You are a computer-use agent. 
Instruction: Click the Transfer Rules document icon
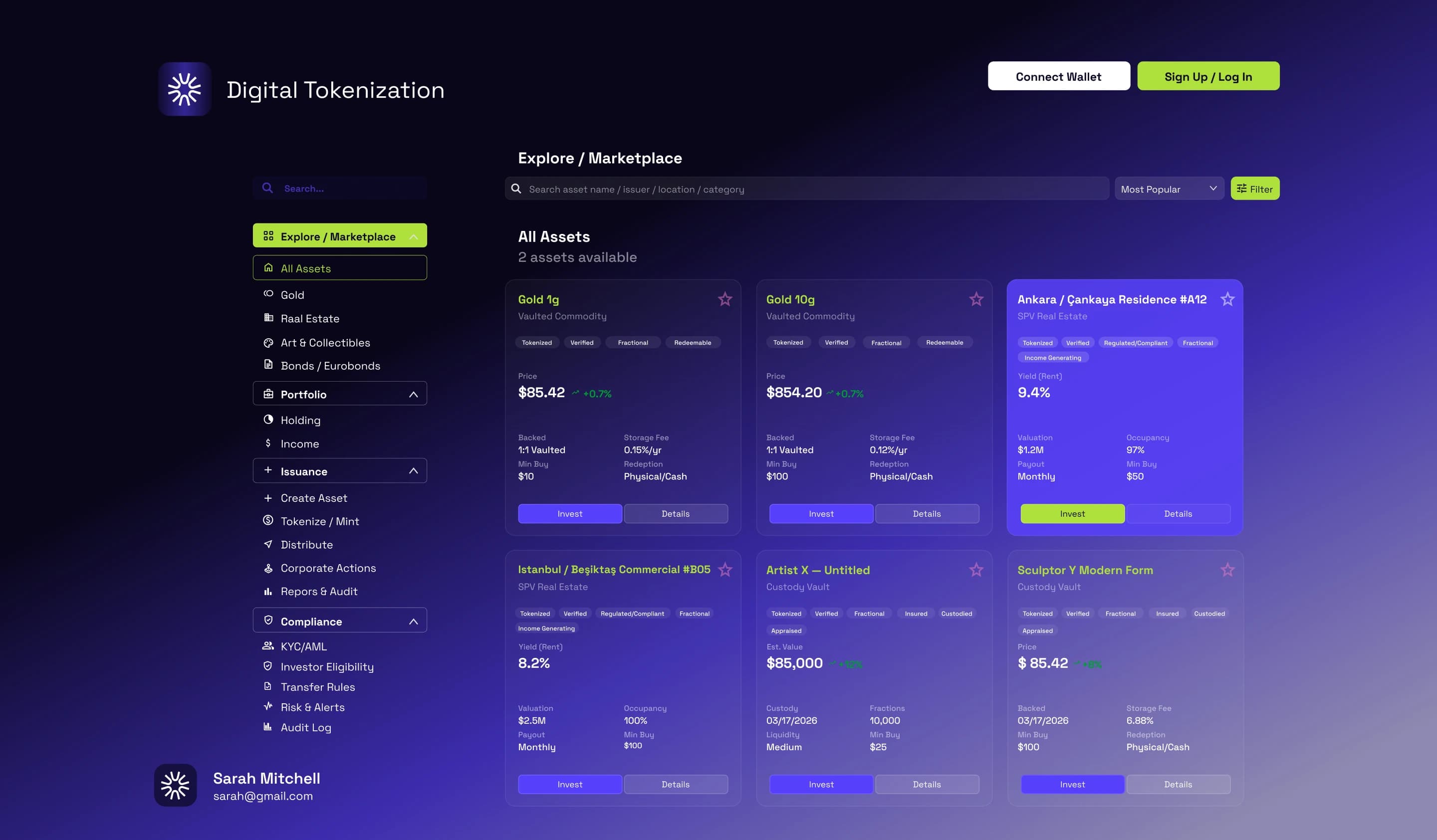click(x=268, y=686)
